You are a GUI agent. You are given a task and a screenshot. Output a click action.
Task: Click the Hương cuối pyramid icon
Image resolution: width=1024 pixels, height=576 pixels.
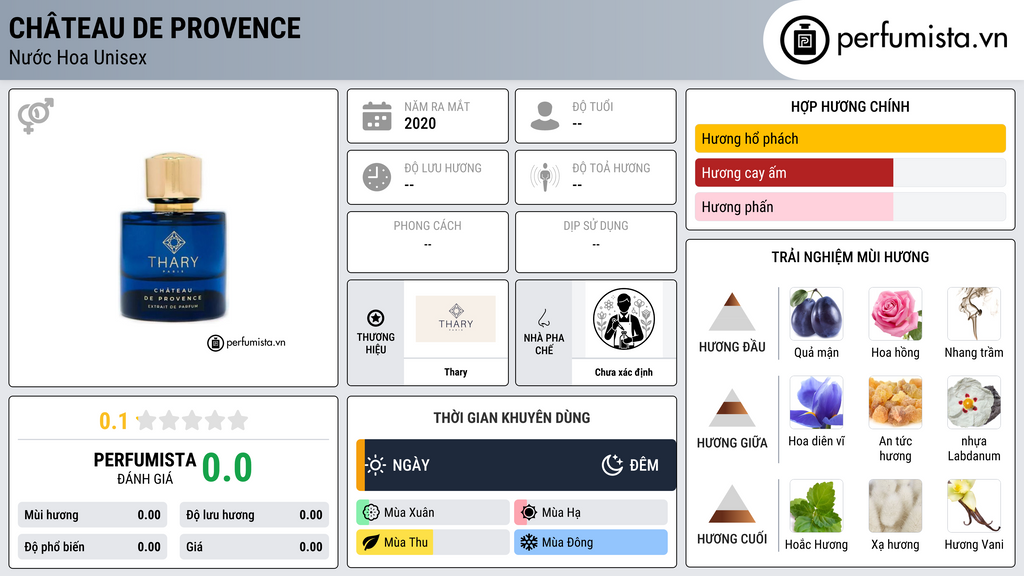pos(732,504)
